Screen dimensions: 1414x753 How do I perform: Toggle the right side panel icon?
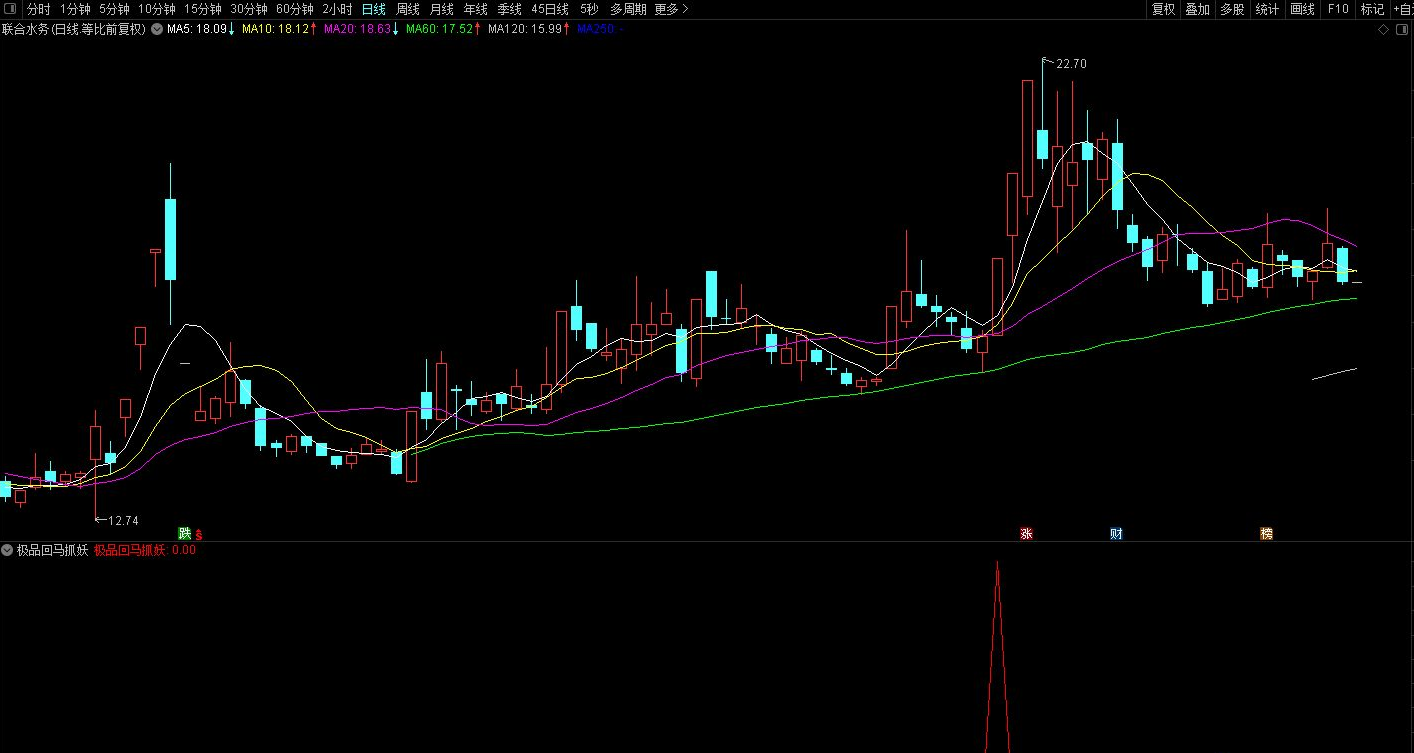pyautogui.click(x=1402, y=29)
